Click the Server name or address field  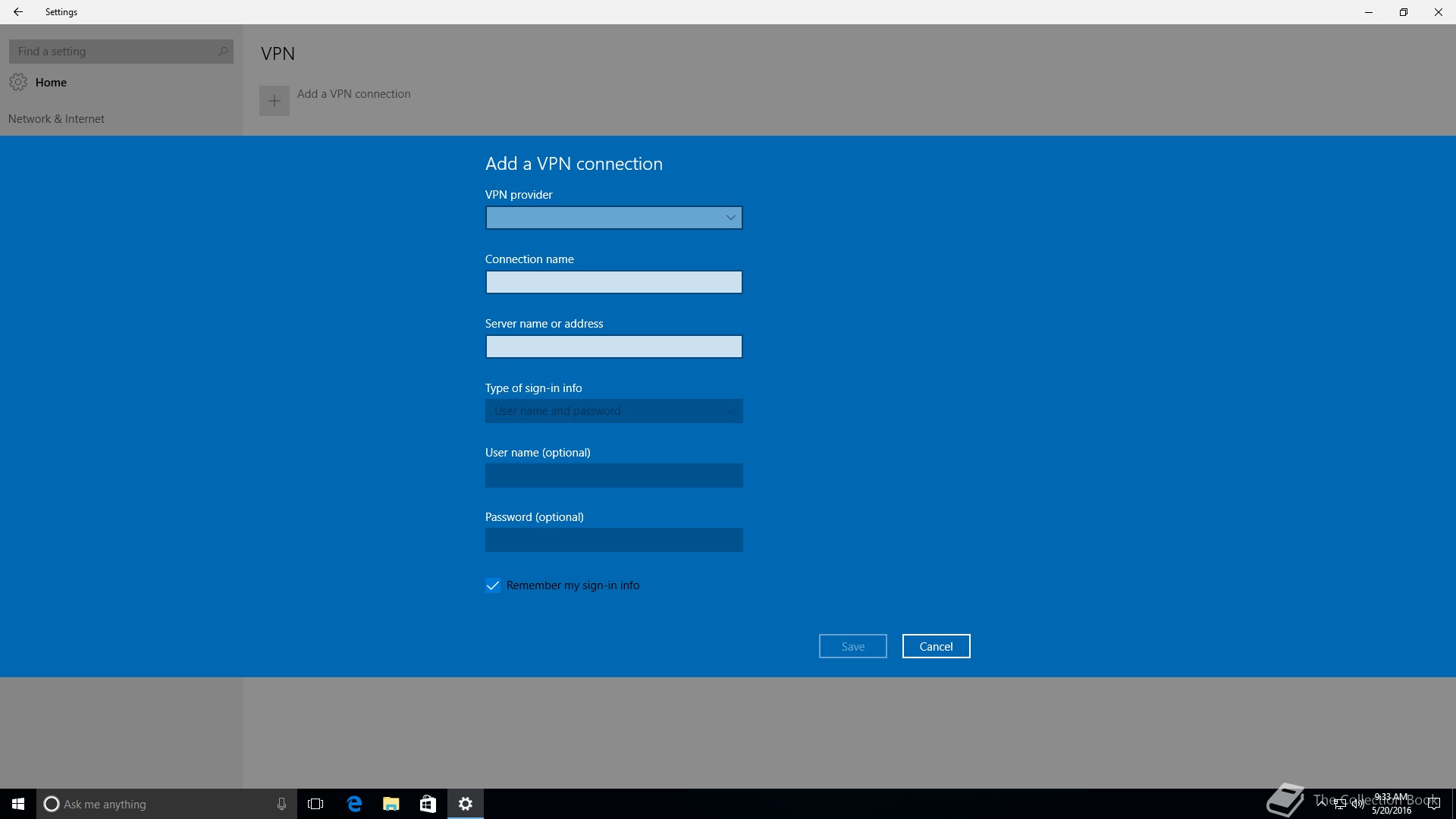[x=613, y=347]
